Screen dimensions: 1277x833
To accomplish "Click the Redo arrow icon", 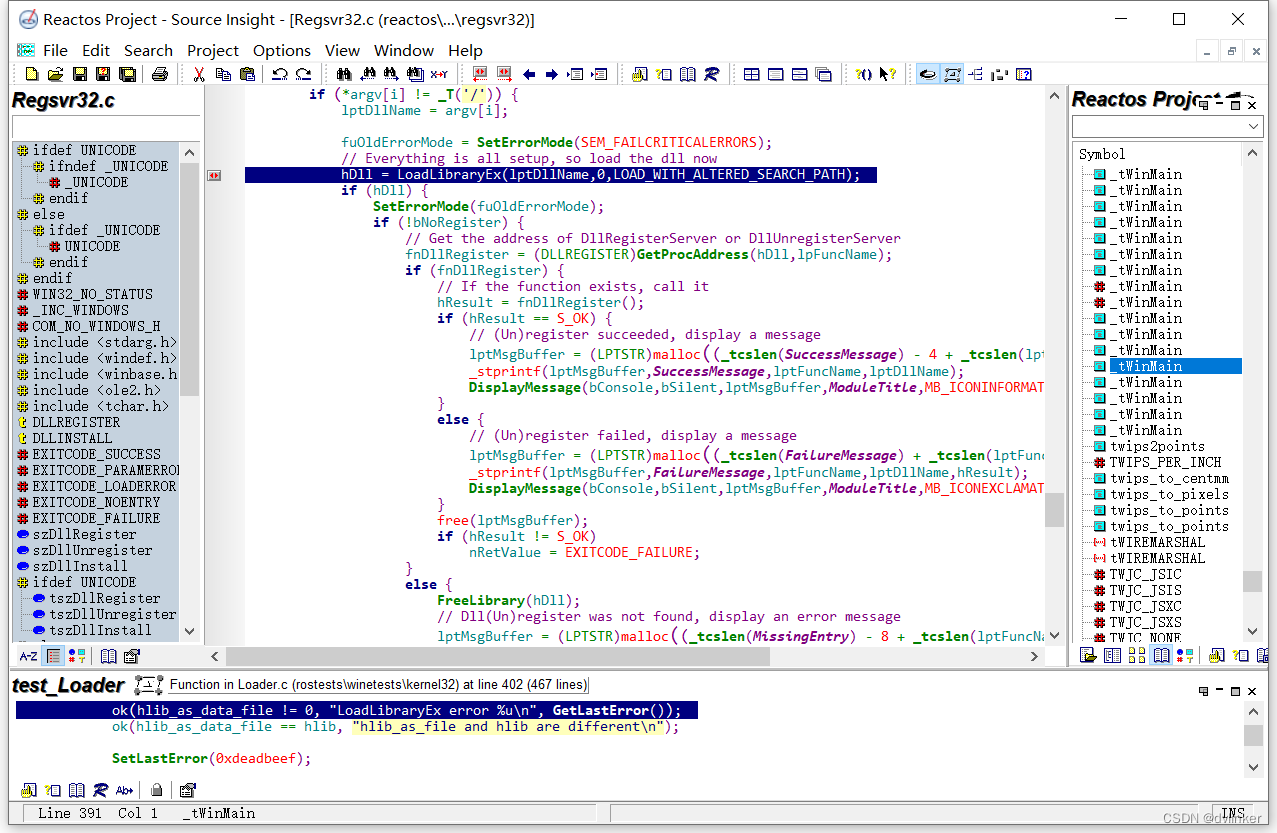I will 303,74.
